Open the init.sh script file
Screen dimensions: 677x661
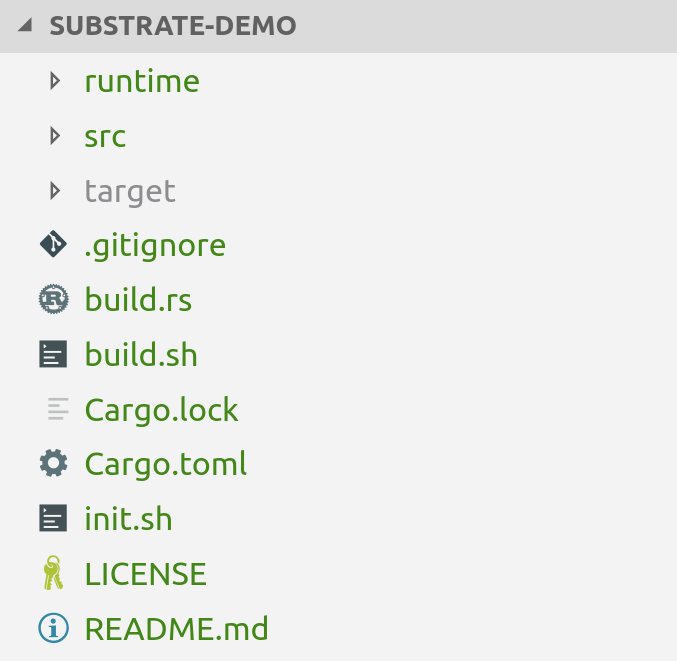tap(128, 519)
